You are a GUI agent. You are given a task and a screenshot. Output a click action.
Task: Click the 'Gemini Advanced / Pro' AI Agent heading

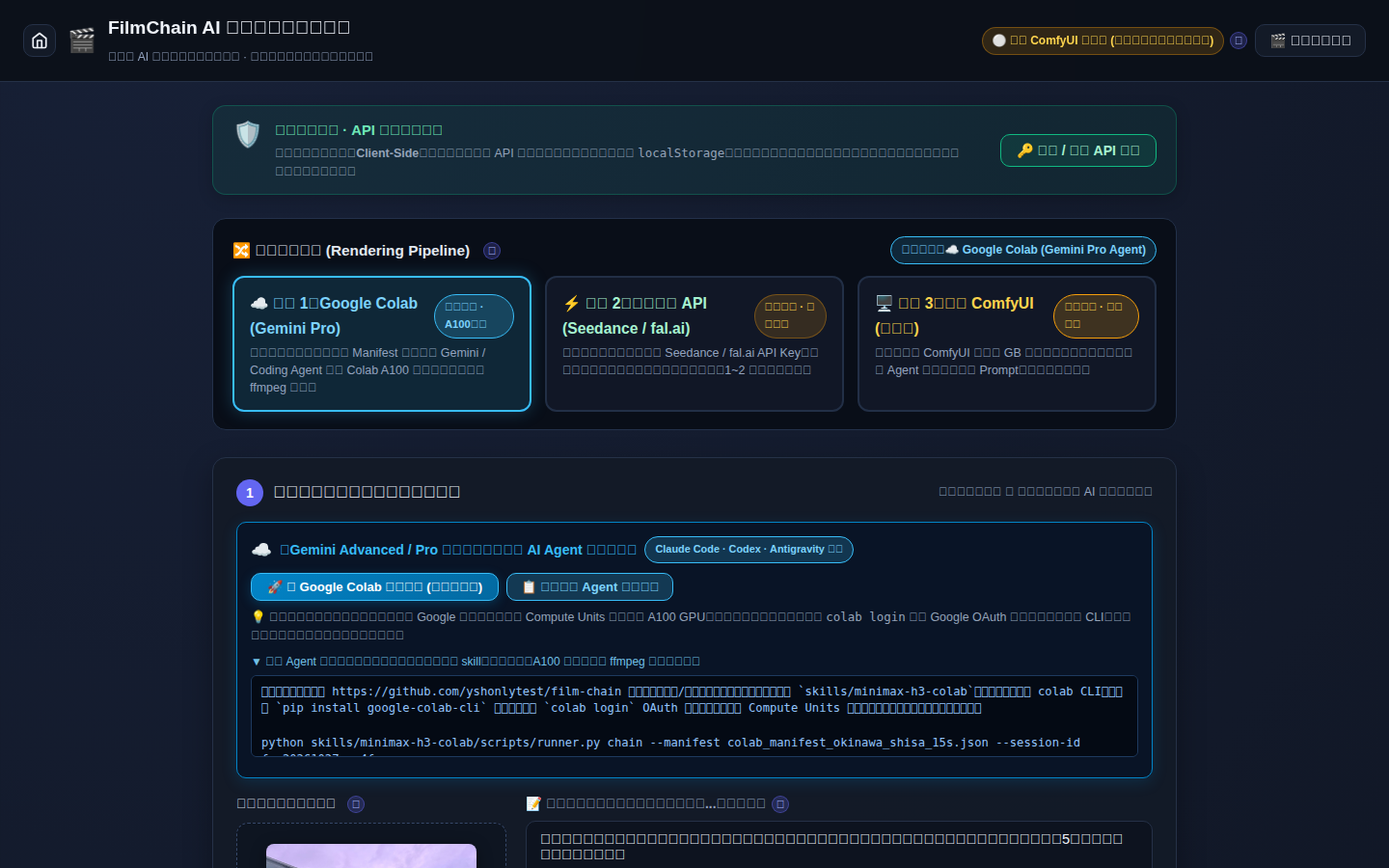click(x=458, y=550)
